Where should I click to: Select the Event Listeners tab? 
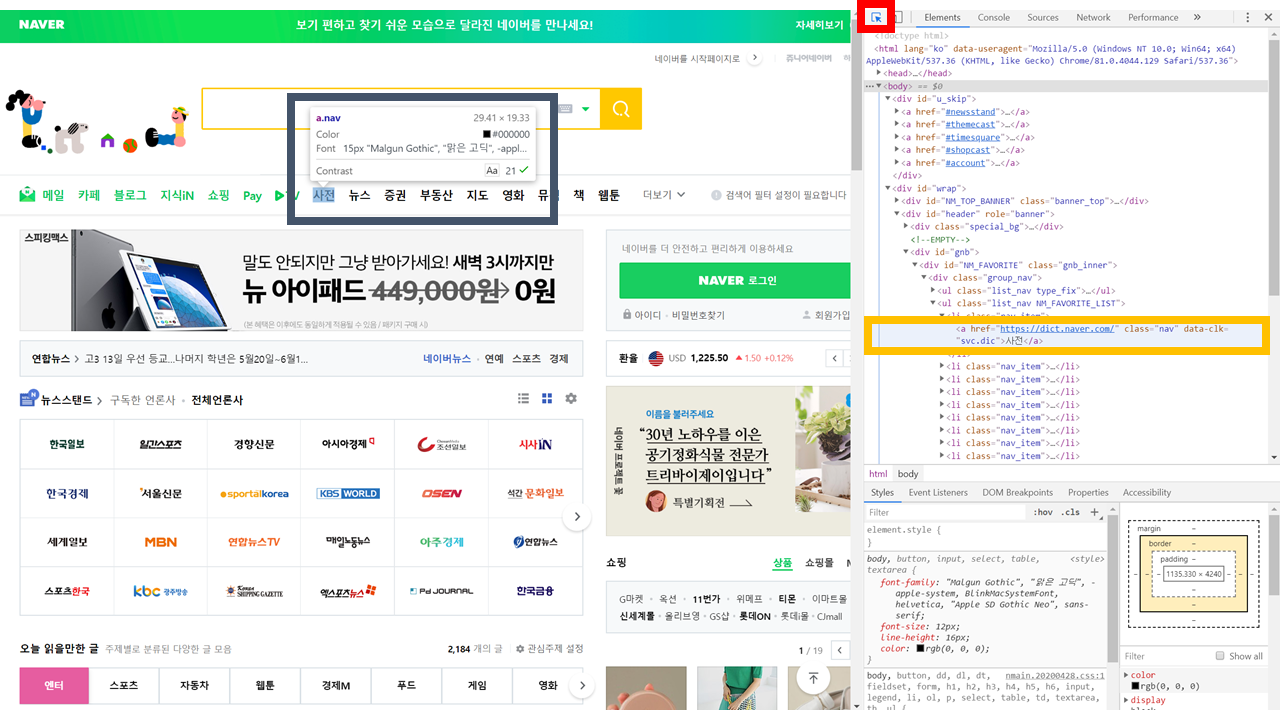click(x=938, y=492)
